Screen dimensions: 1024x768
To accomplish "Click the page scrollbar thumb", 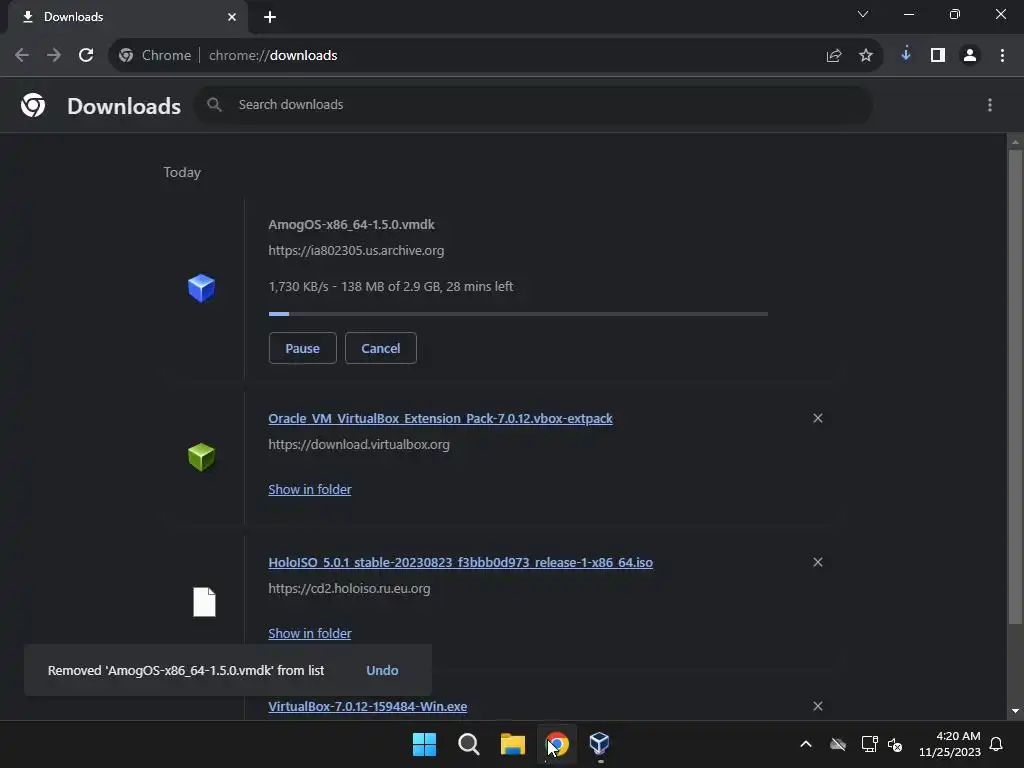I will point(1015,387).
